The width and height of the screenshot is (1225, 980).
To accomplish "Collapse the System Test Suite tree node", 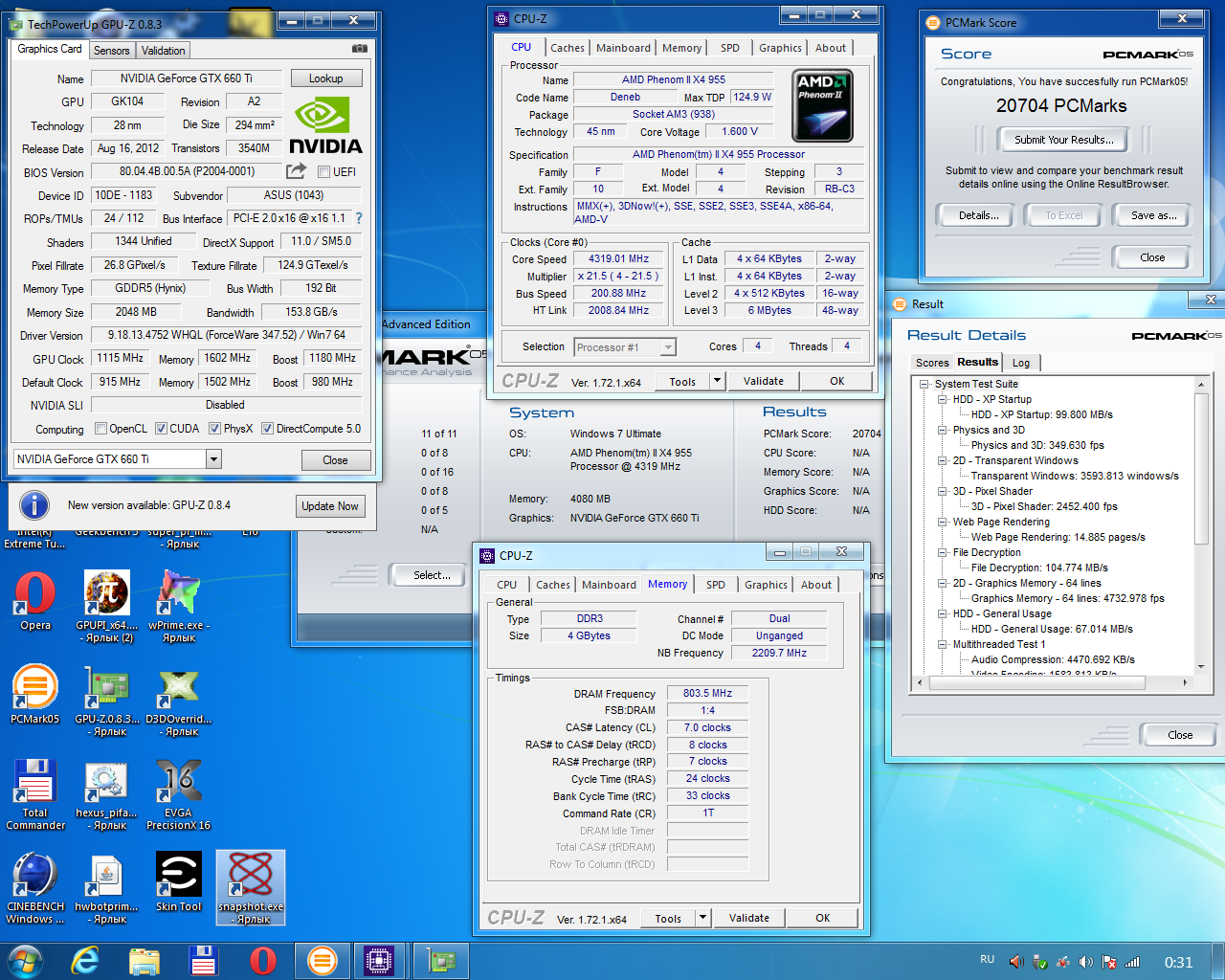I will click(x=924, y=384).
